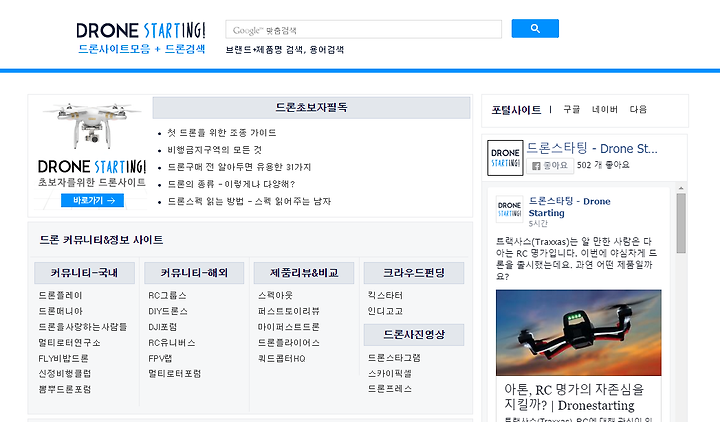Open the 드론스타그램 photo site link
The image size is (720, 422).
point(394,358)
